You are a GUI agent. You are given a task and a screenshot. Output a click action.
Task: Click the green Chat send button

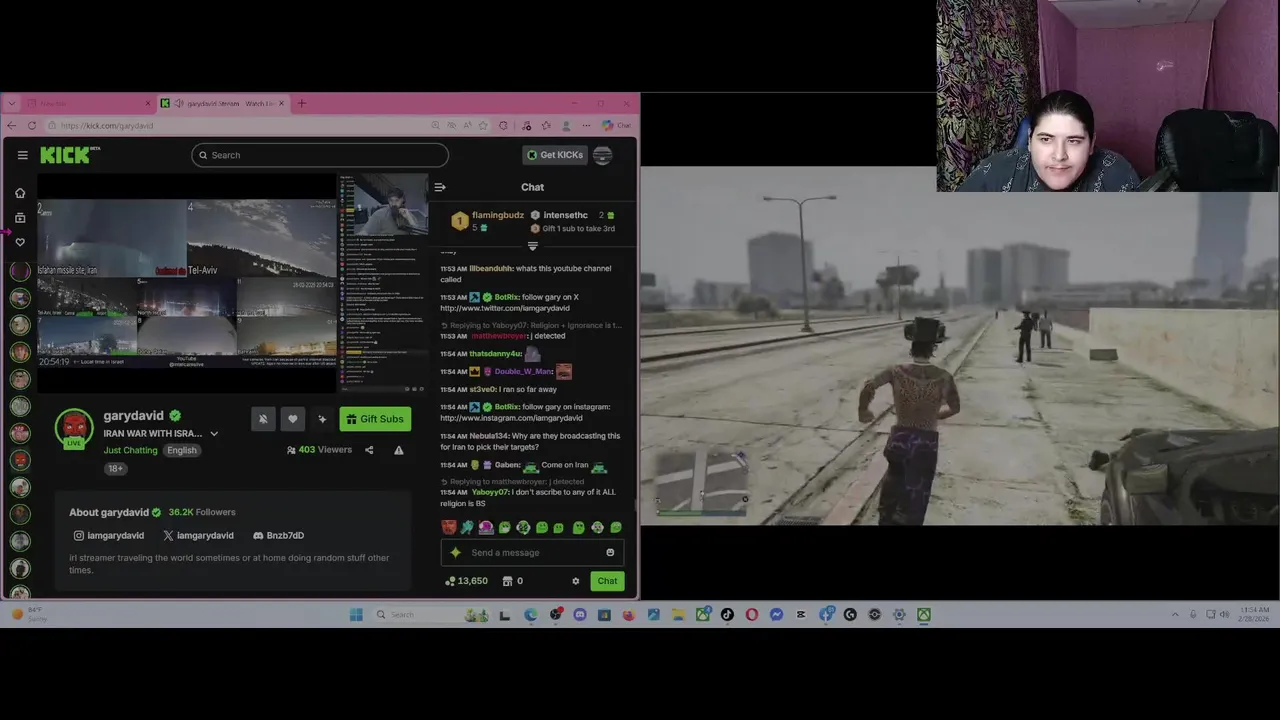point(607,581)
